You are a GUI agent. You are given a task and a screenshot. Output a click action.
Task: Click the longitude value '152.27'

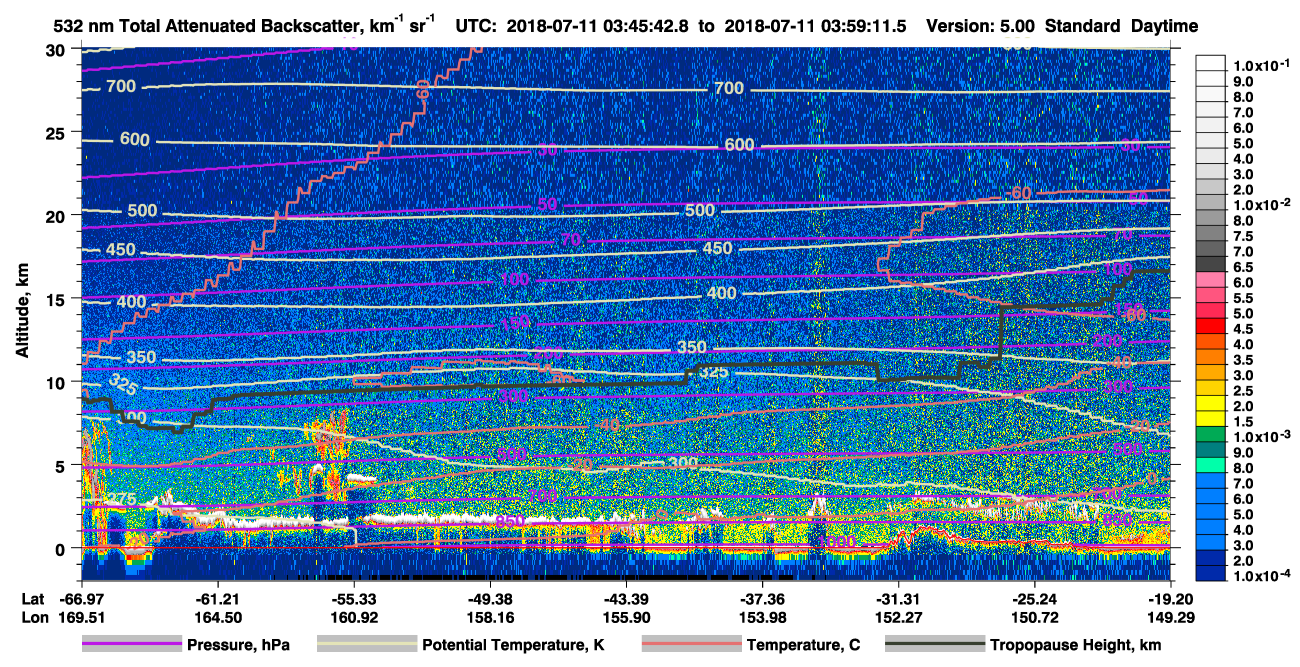[x=898, y=617]
